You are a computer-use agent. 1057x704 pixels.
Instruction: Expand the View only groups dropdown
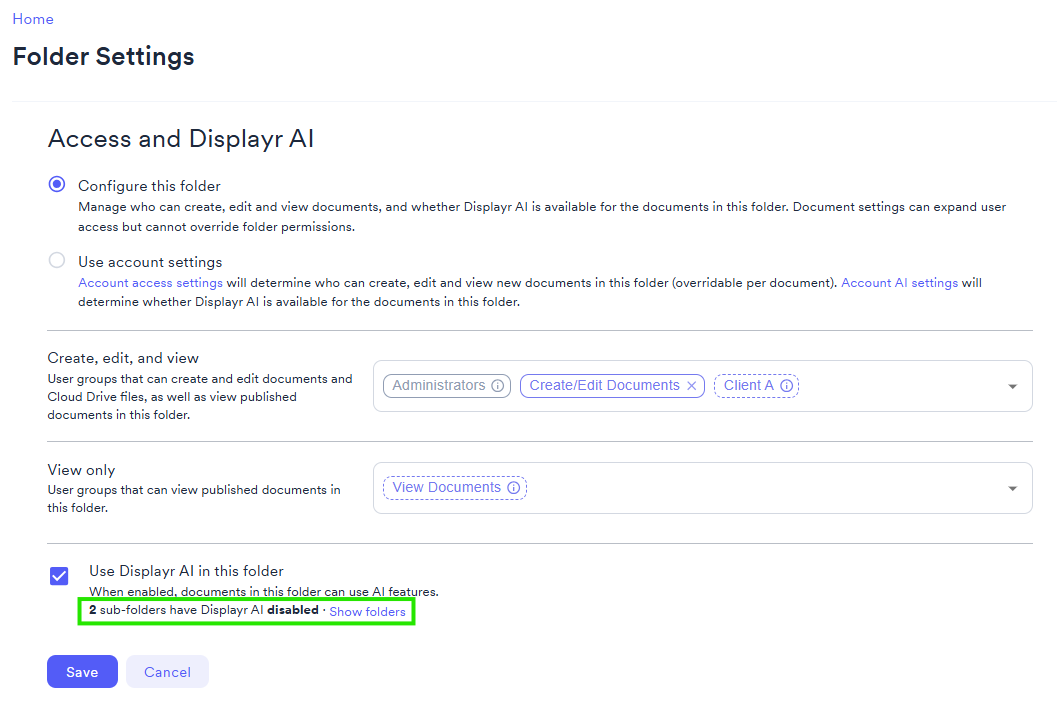(1012, 488)
